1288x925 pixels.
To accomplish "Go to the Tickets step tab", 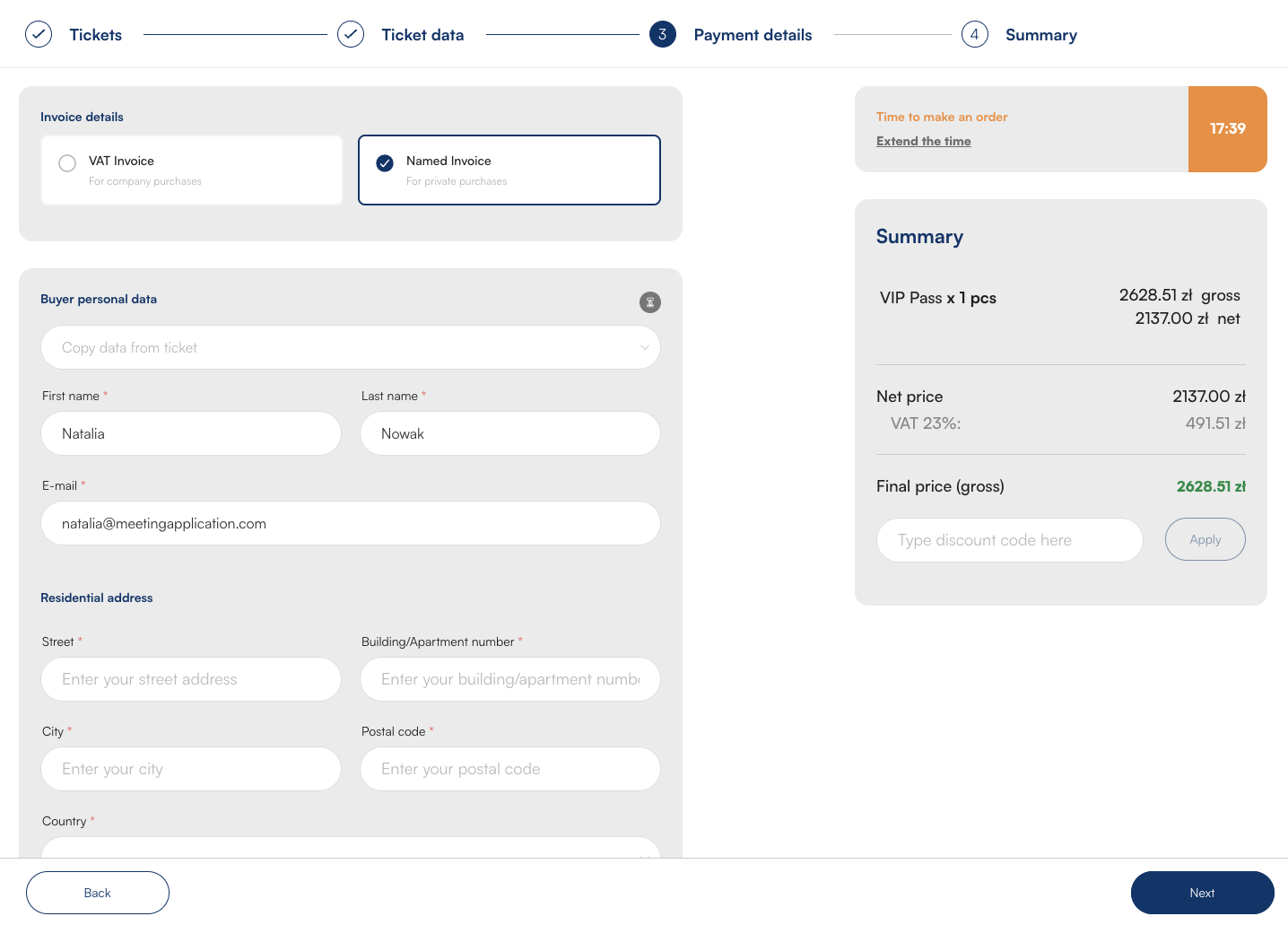I will (x=96, y=35).
